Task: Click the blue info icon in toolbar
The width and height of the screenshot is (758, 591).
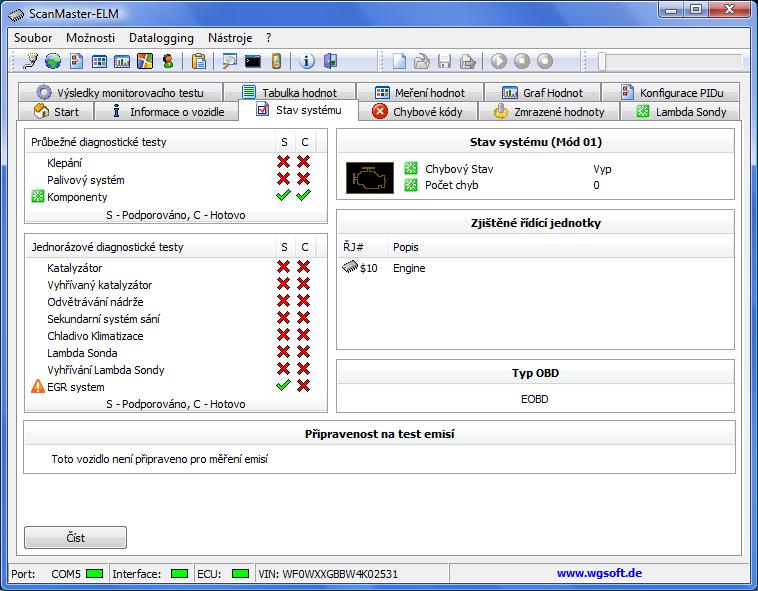Action: (x=307, y=61)
